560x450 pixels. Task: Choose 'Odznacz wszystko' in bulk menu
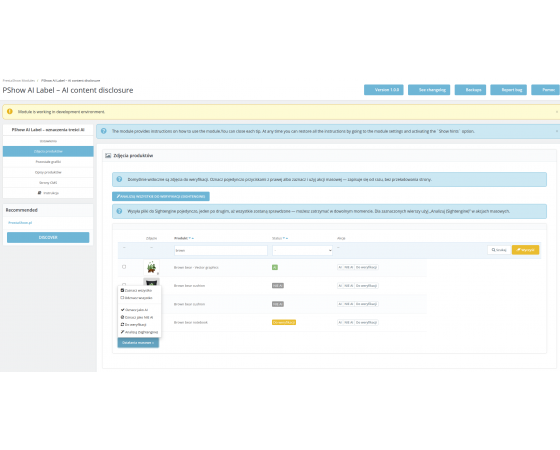click(x=139, y=298)
